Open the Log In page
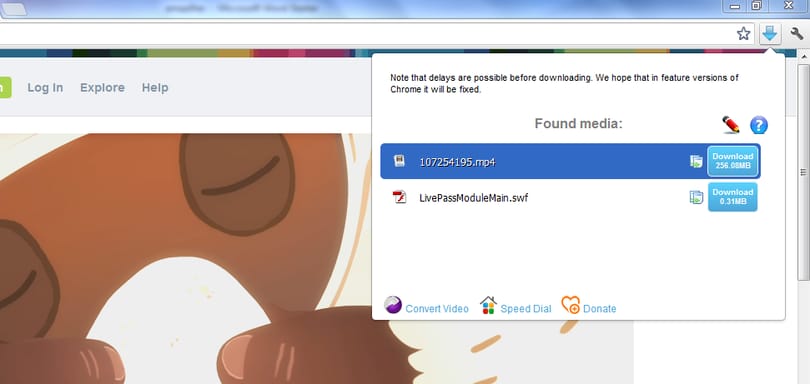This screenshot has width=810, height=384. (45, 88)
